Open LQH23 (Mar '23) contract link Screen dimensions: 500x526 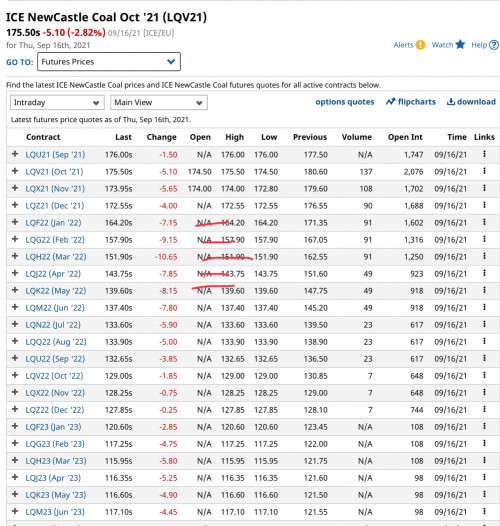(x=56, y=461)
